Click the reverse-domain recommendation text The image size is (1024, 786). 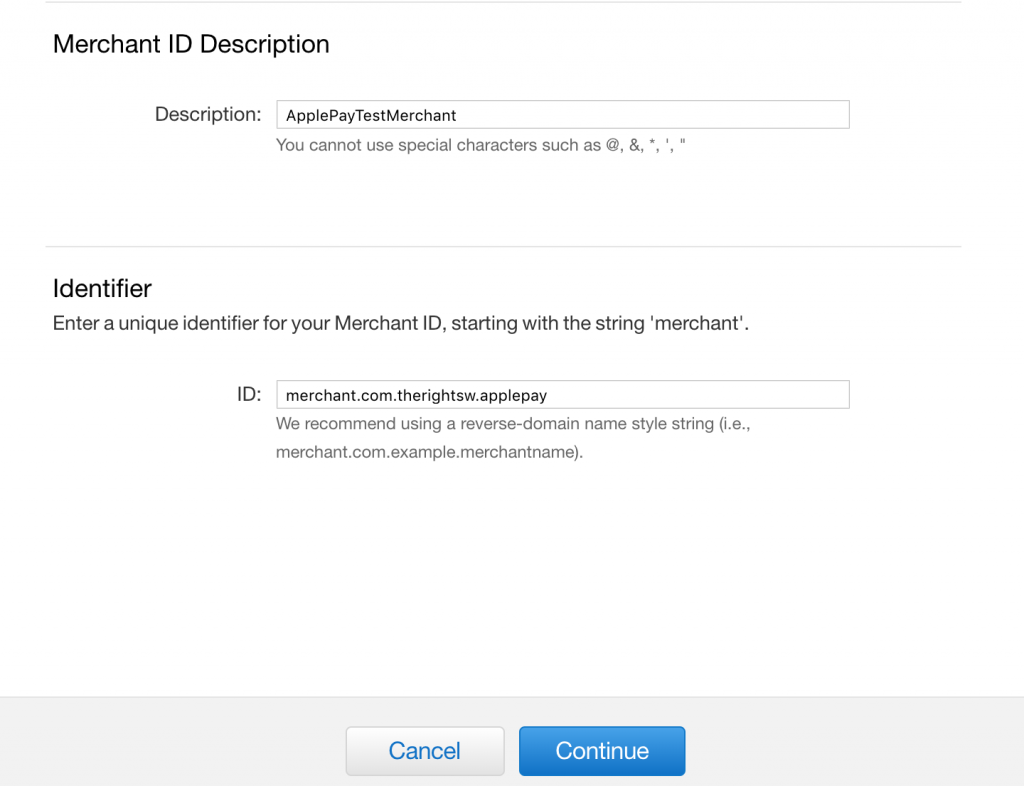(513, 437)
